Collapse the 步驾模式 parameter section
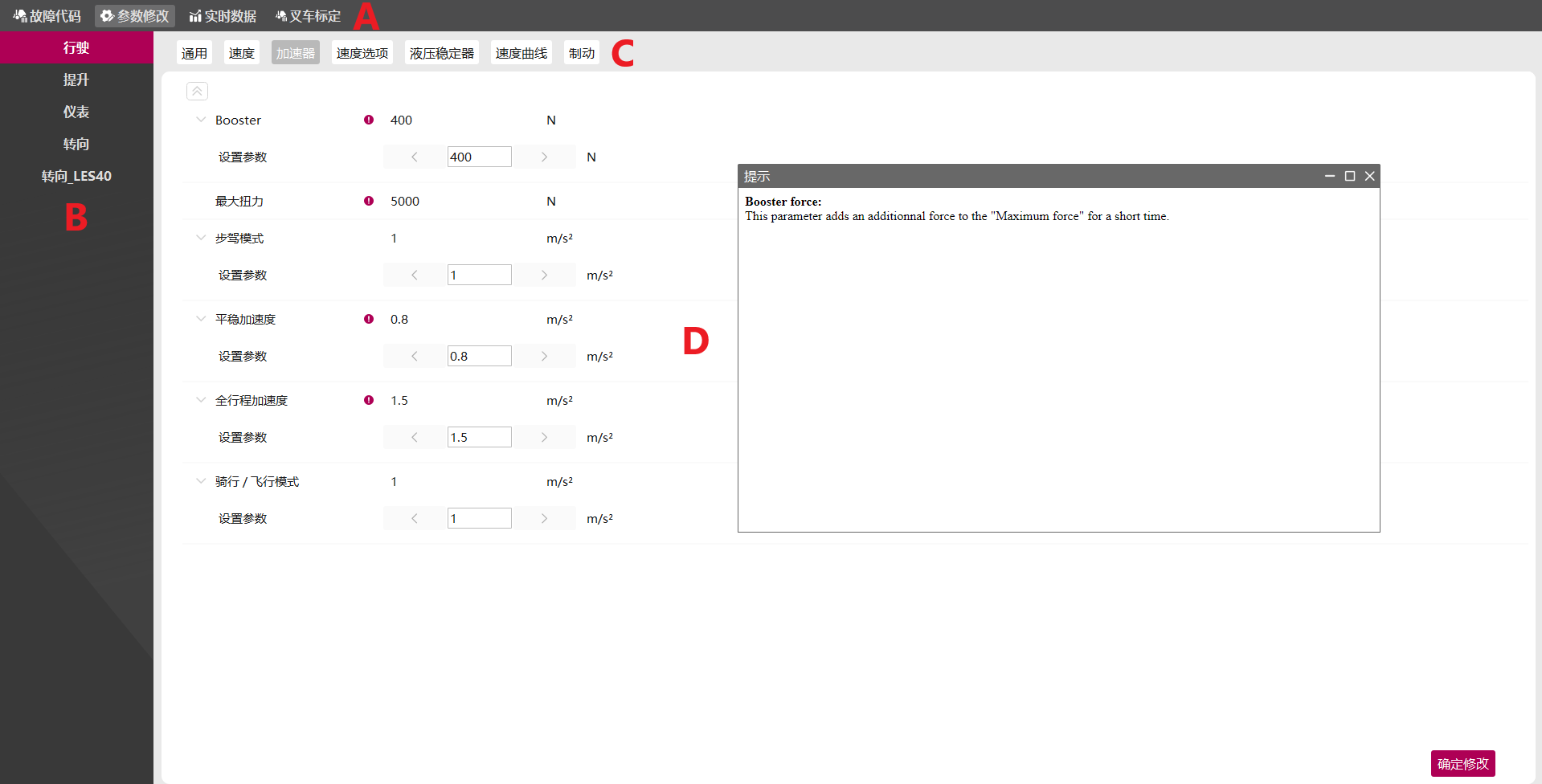This screenshot has width=1542, height=784. pyautogui.click(x=201, y=238)
